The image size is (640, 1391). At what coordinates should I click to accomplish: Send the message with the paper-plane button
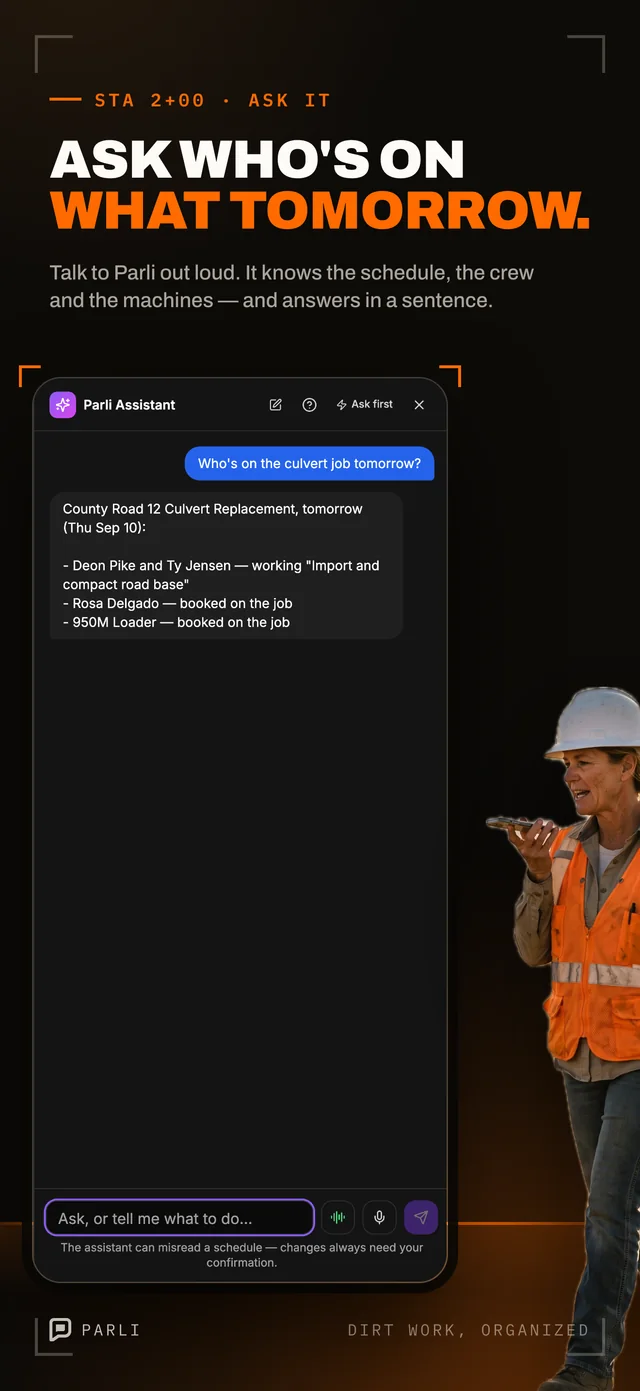(x=421, y=1217)
